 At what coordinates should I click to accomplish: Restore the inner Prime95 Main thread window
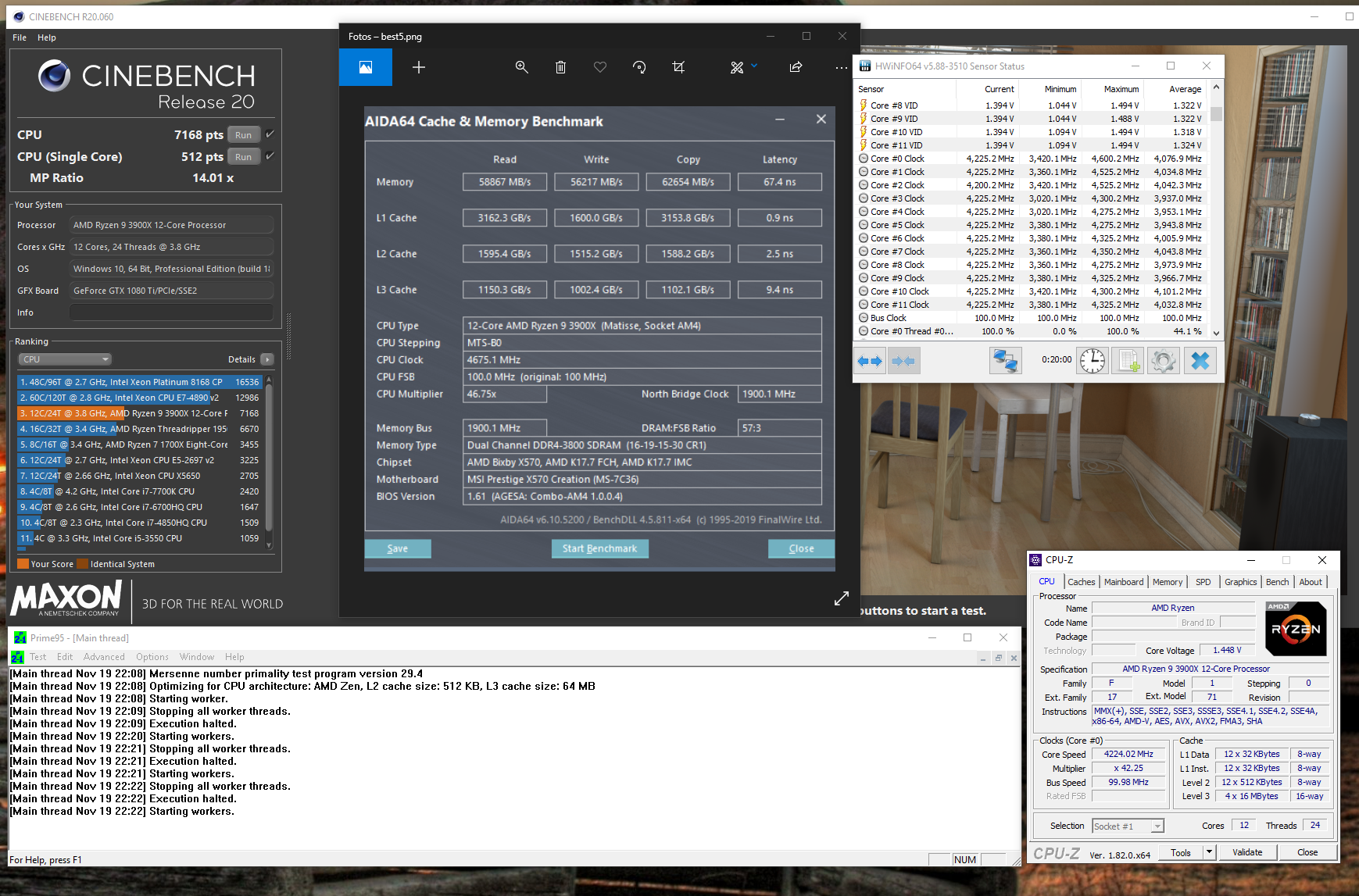[998, 658]
